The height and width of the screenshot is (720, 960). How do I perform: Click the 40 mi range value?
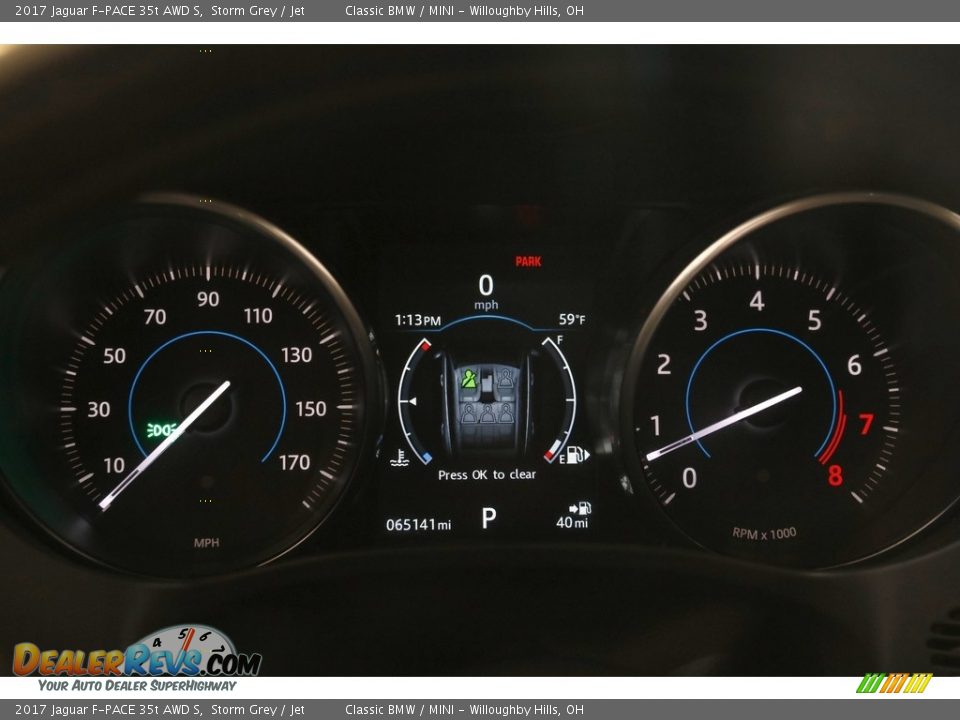[x=572, y=522]
